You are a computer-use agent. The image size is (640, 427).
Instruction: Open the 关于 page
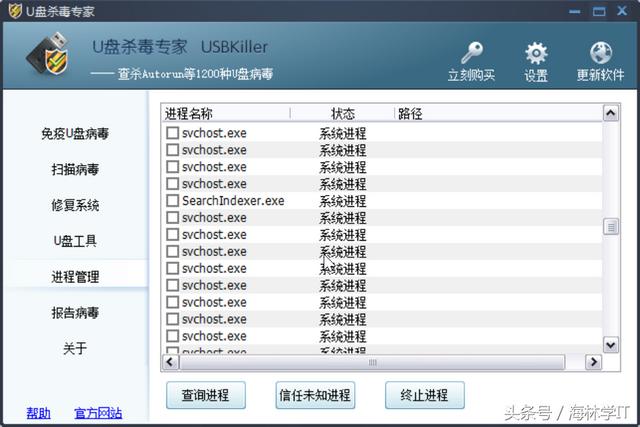(75, 348)
